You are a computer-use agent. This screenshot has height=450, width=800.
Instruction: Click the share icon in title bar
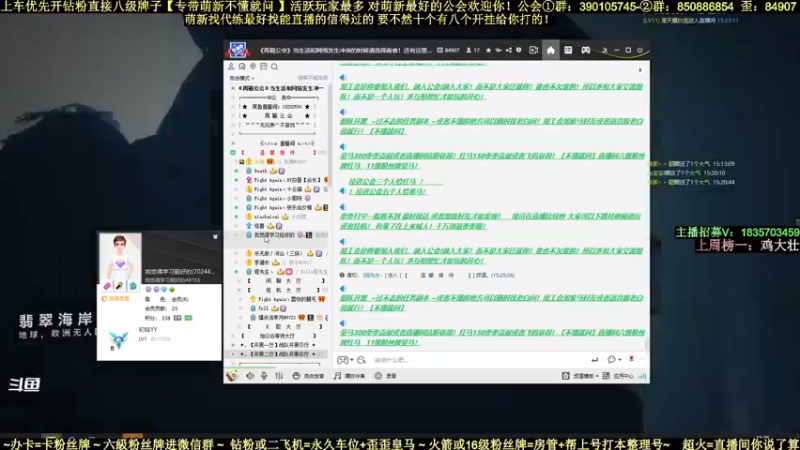509,50
